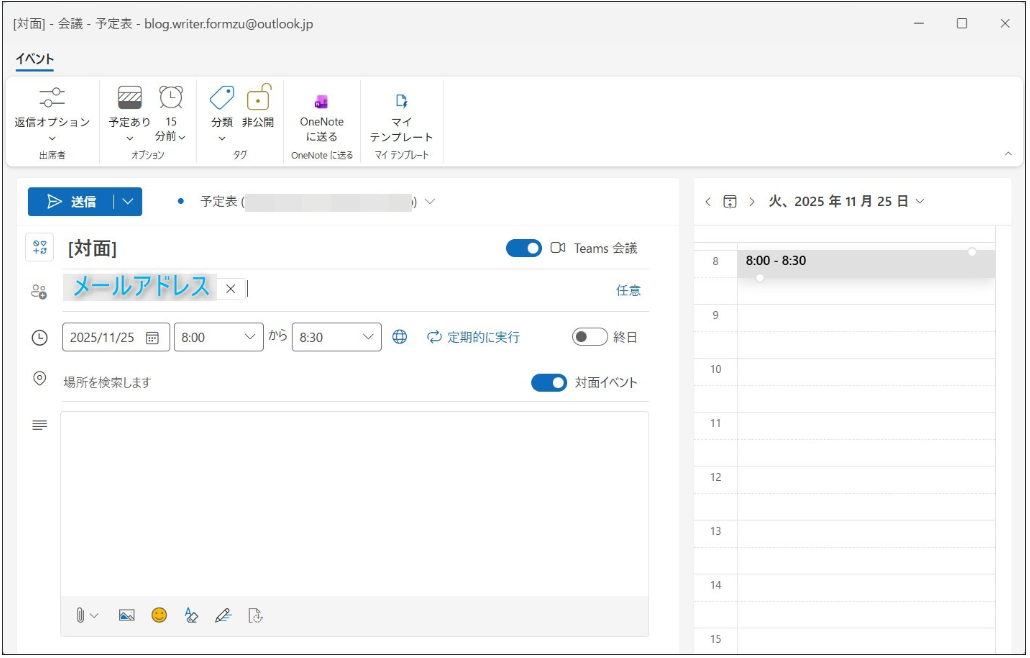The width and height of the screenshot is (1030, 658).
Task: Click the OneNote に送る icon
Action: 321,101
